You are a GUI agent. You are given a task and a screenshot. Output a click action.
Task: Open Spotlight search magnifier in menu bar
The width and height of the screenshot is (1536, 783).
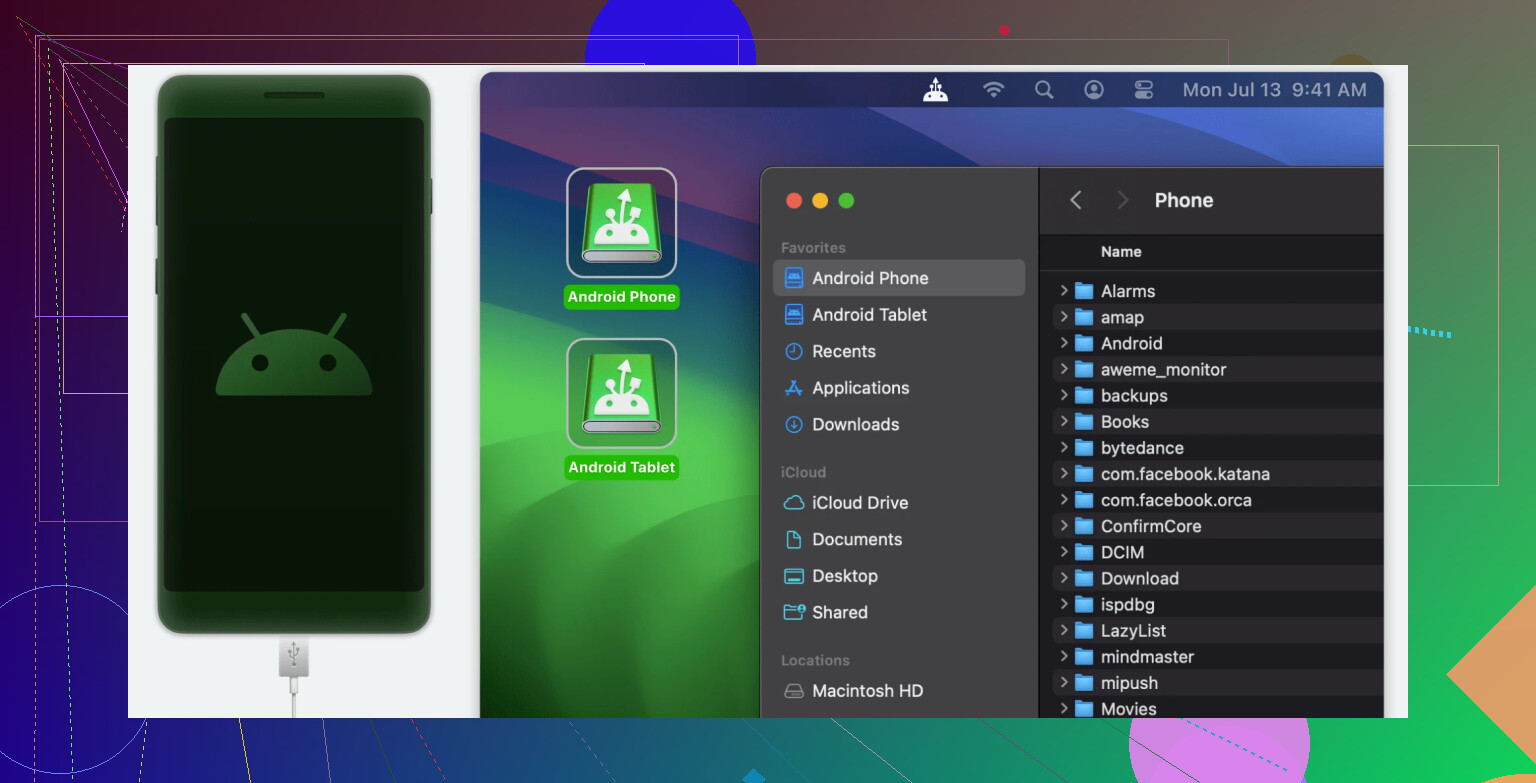[1044, 90]
